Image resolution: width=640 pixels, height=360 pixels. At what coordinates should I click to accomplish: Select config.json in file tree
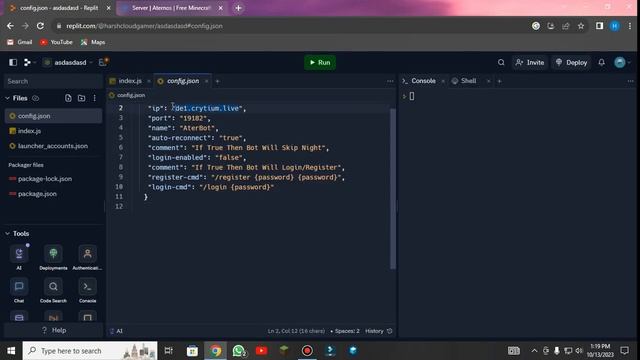tap(53, 116)
